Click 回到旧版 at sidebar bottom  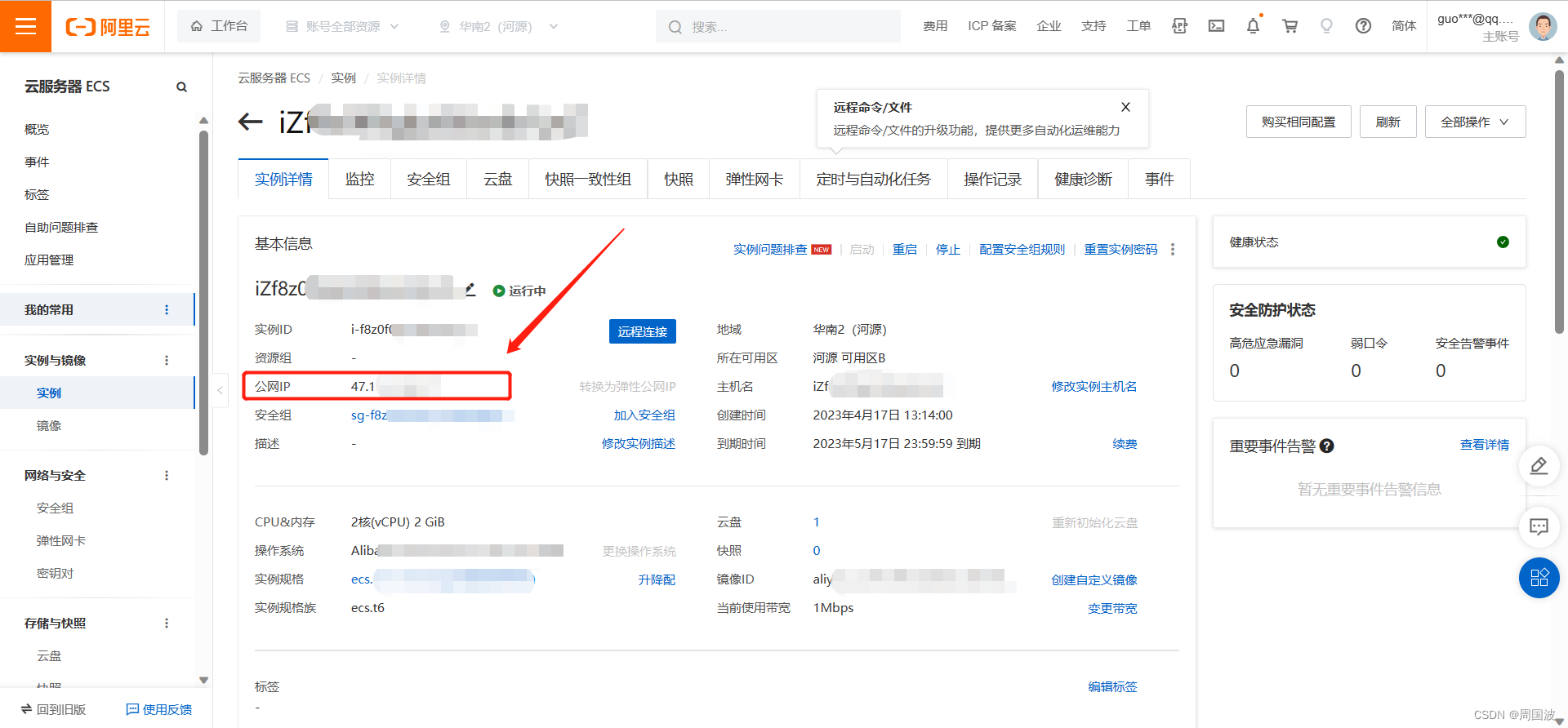pos(54,709)
